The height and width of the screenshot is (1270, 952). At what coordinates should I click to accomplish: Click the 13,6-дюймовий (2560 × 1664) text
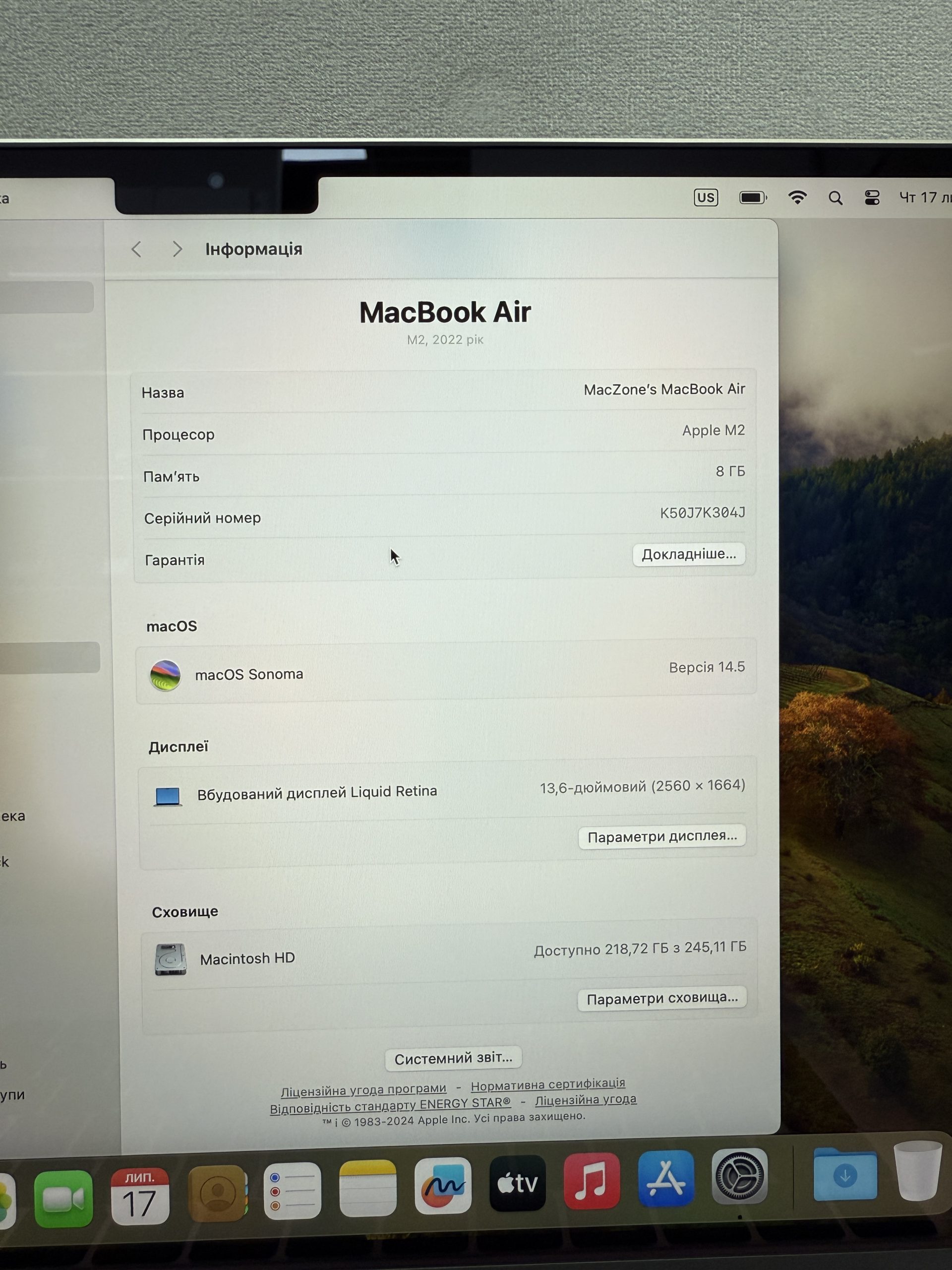coord(643,787)
